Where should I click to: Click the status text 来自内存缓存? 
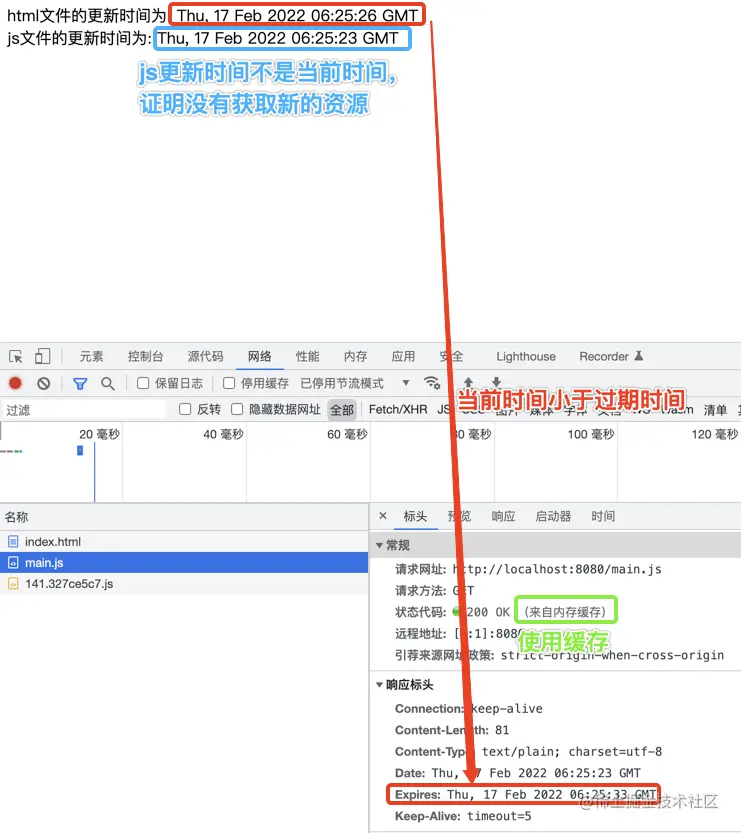[x=565, y=612]
